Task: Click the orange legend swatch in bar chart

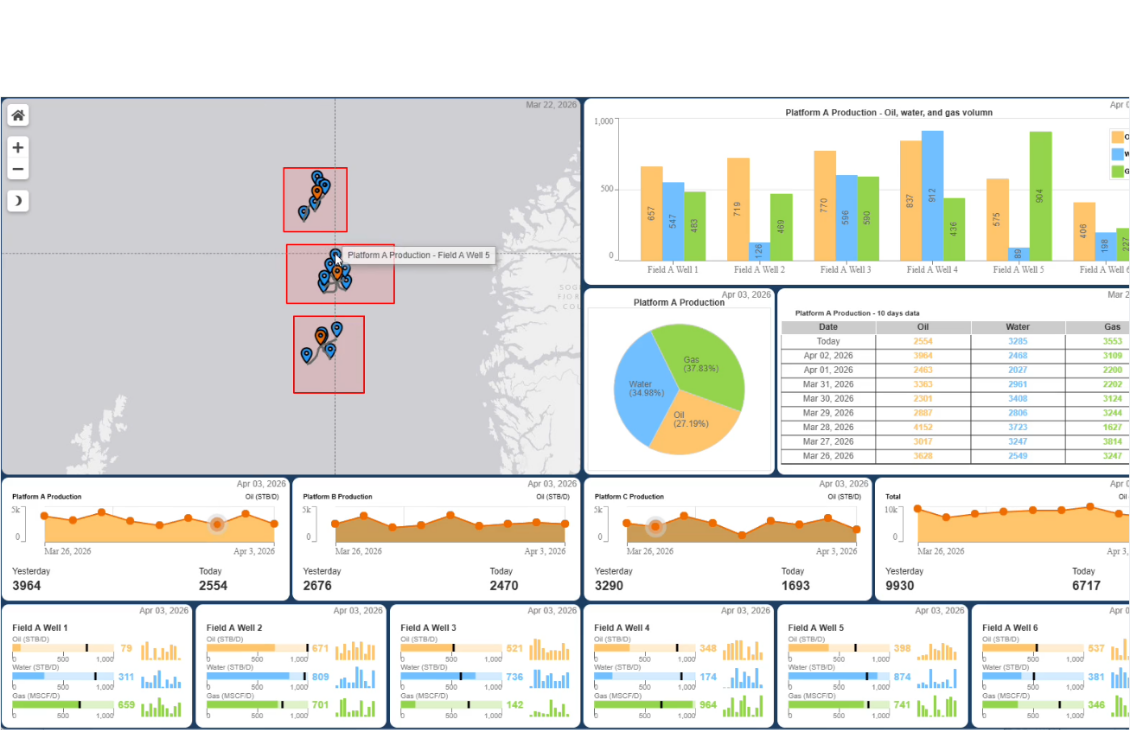Action: pos(1118,137)
